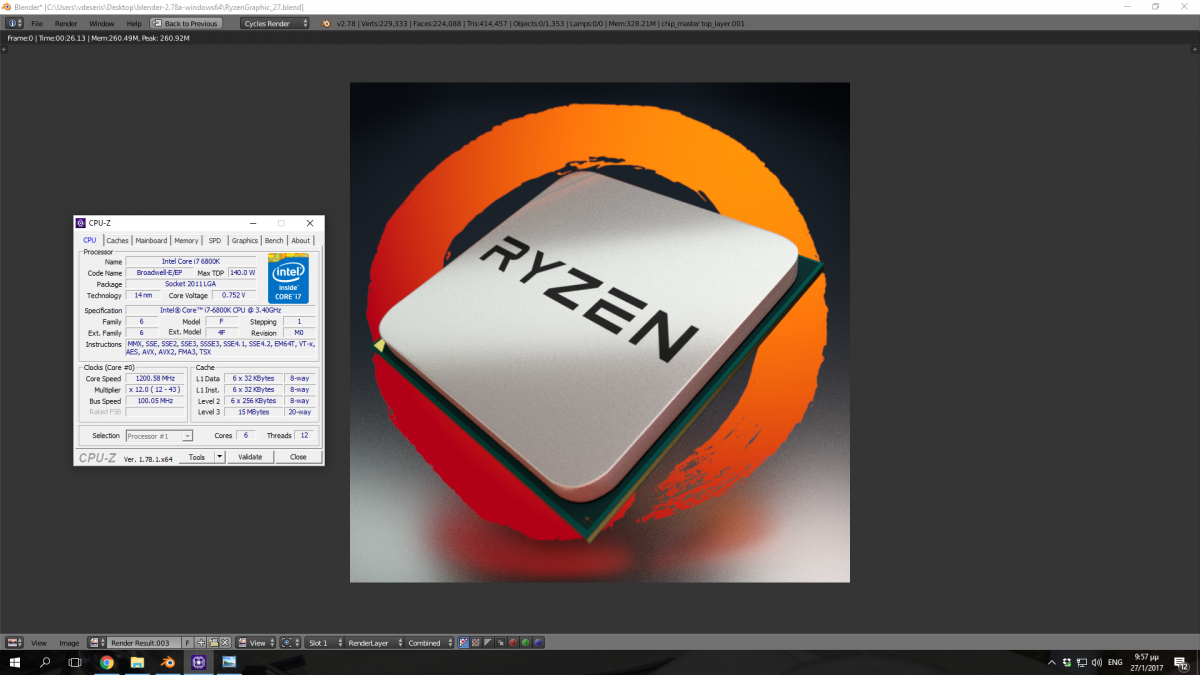The height and width of the screenshot is (675, 1200).
Task: Open the Image menu in image editor
Action: pyautogui.click(x=69, y=643)
